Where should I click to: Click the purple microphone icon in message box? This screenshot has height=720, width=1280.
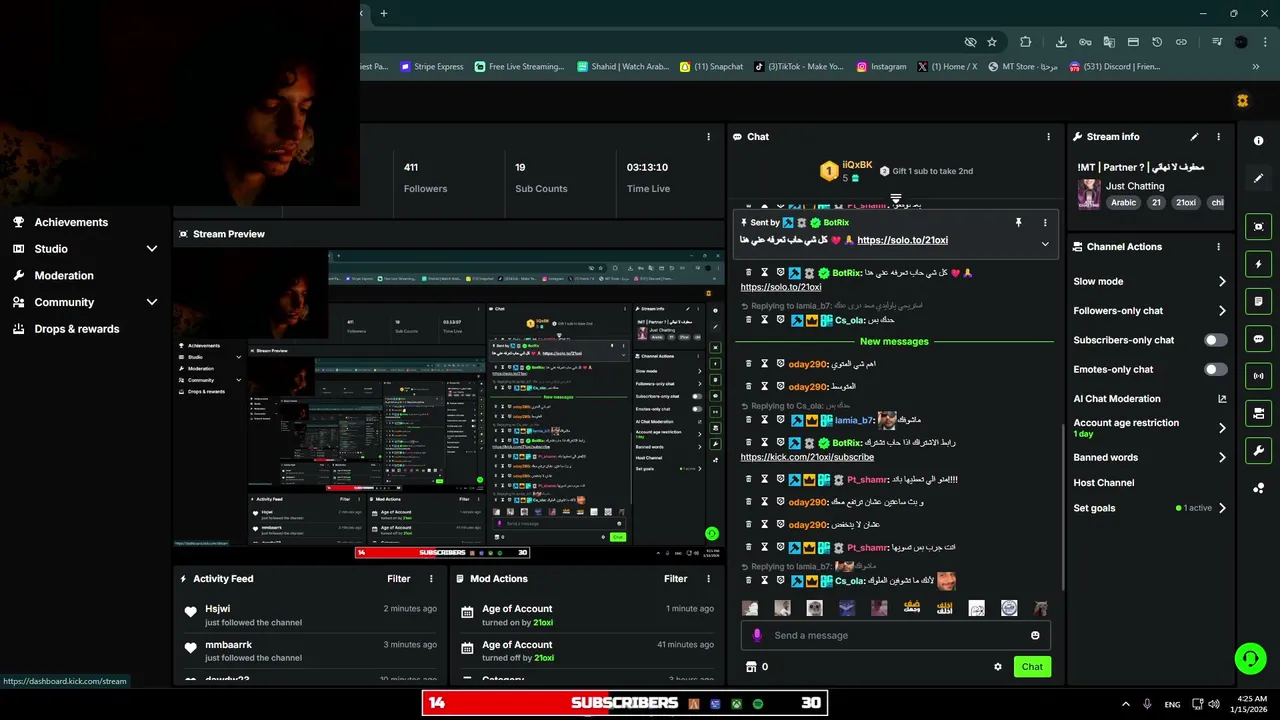(x=757, y=635)
